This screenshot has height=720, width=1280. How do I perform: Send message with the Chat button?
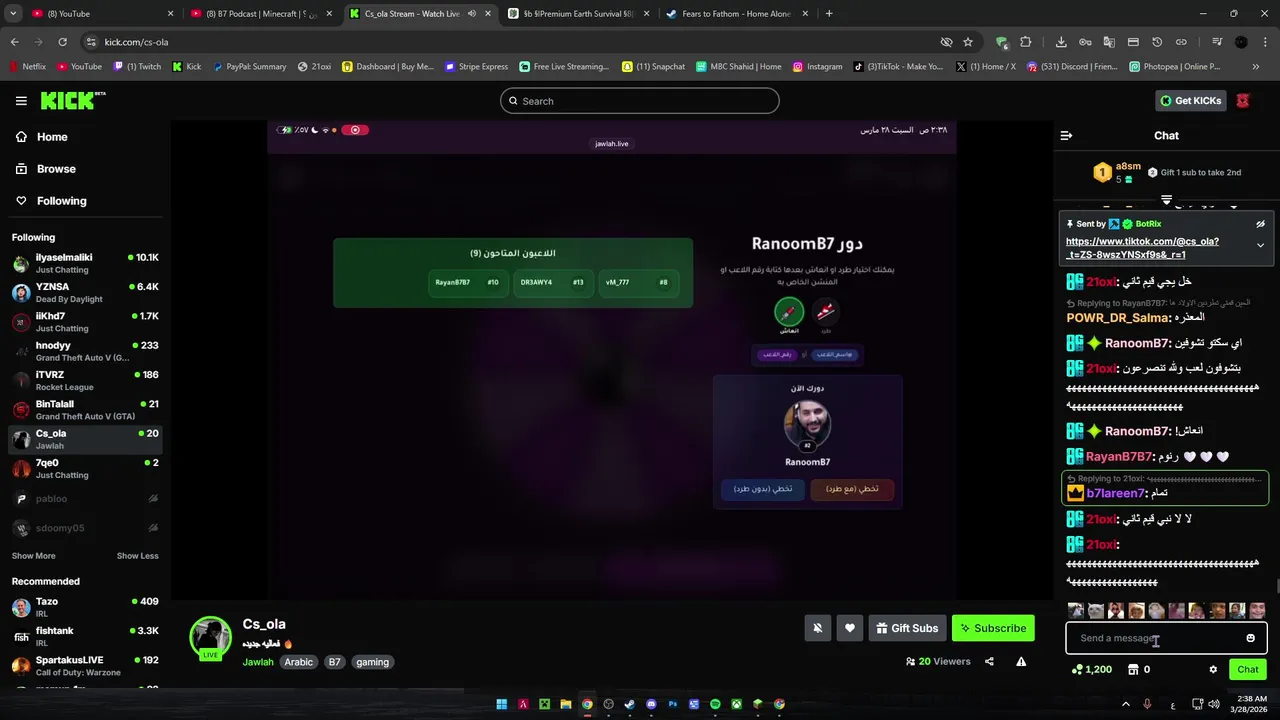coord(1248,669)
